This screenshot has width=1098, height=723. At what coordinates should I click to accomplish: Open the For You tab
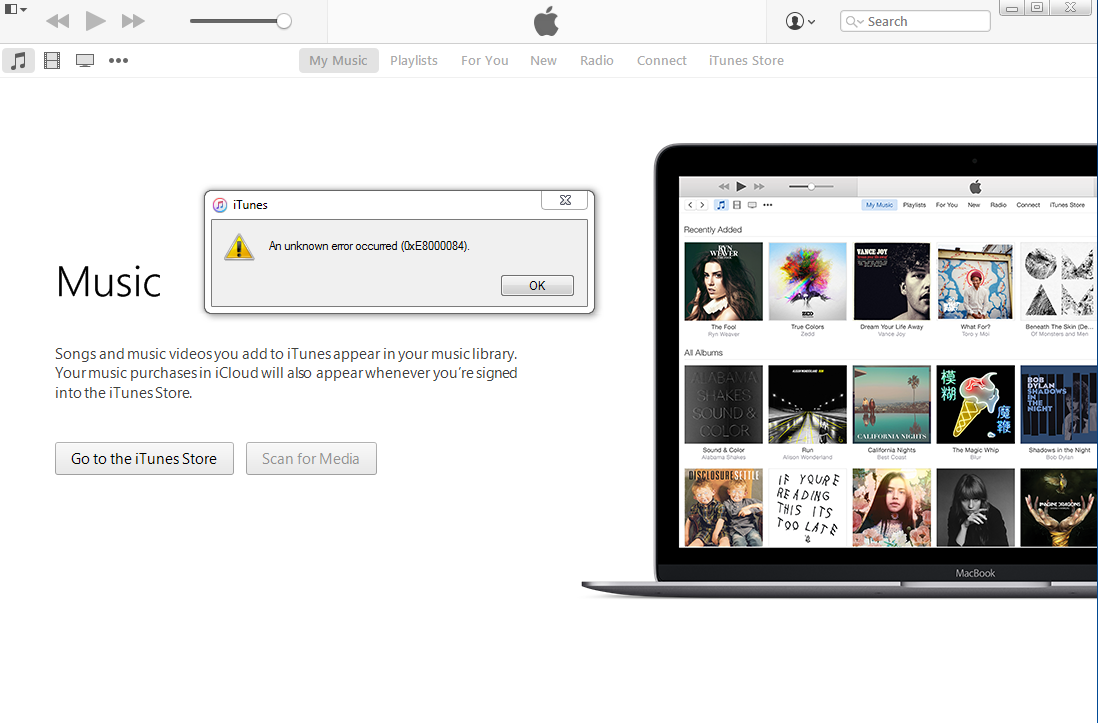(x=485, y=60)
